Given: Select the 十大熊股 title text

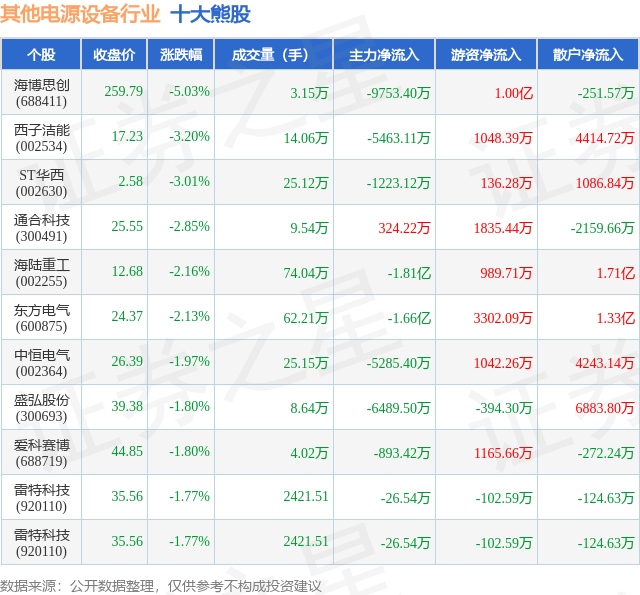Looking at the screenshot, I should (210, 14).
